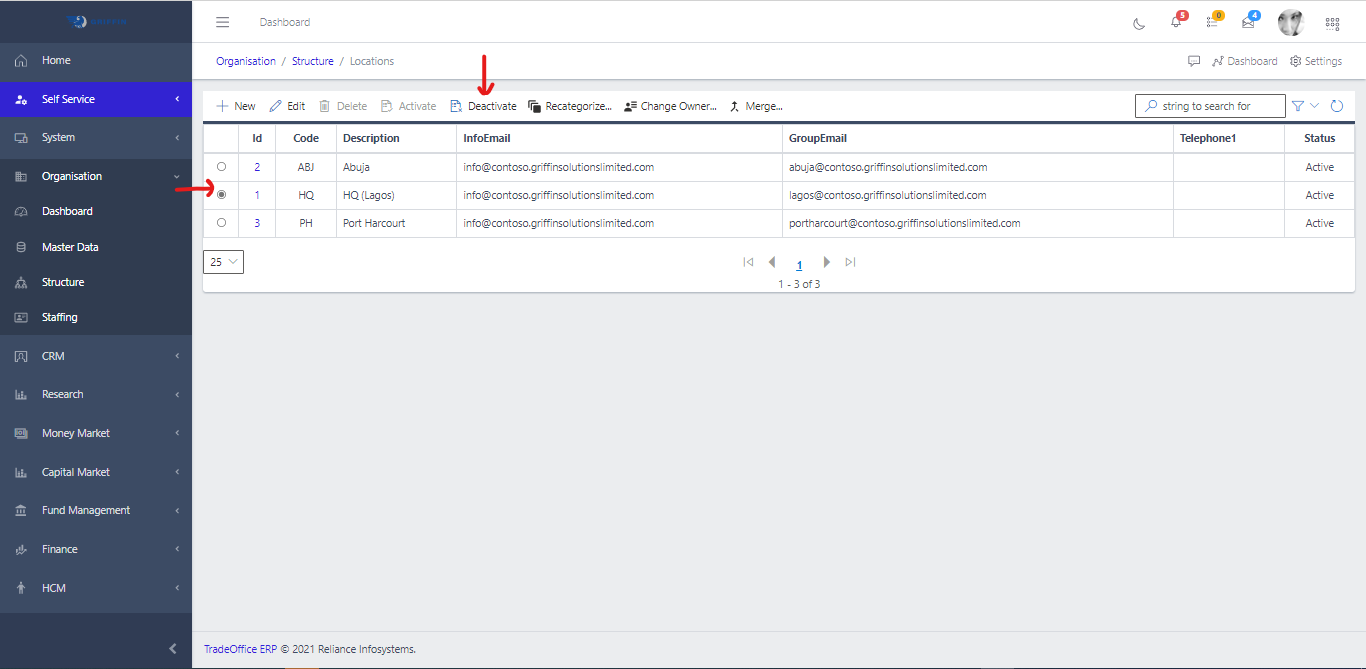1366x669 pixels.
Task: Open the chat comment icon
Action: [1194, 61]
